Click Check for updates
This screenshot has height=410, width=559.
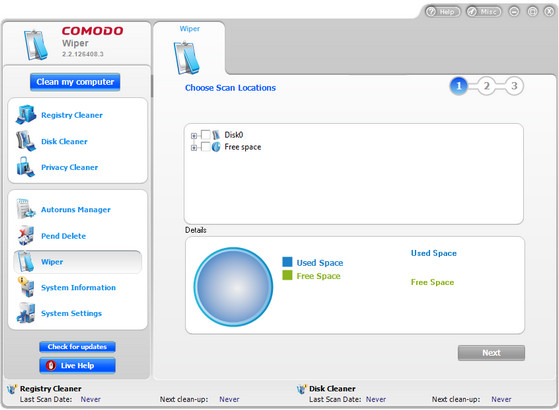pos(77,347)
